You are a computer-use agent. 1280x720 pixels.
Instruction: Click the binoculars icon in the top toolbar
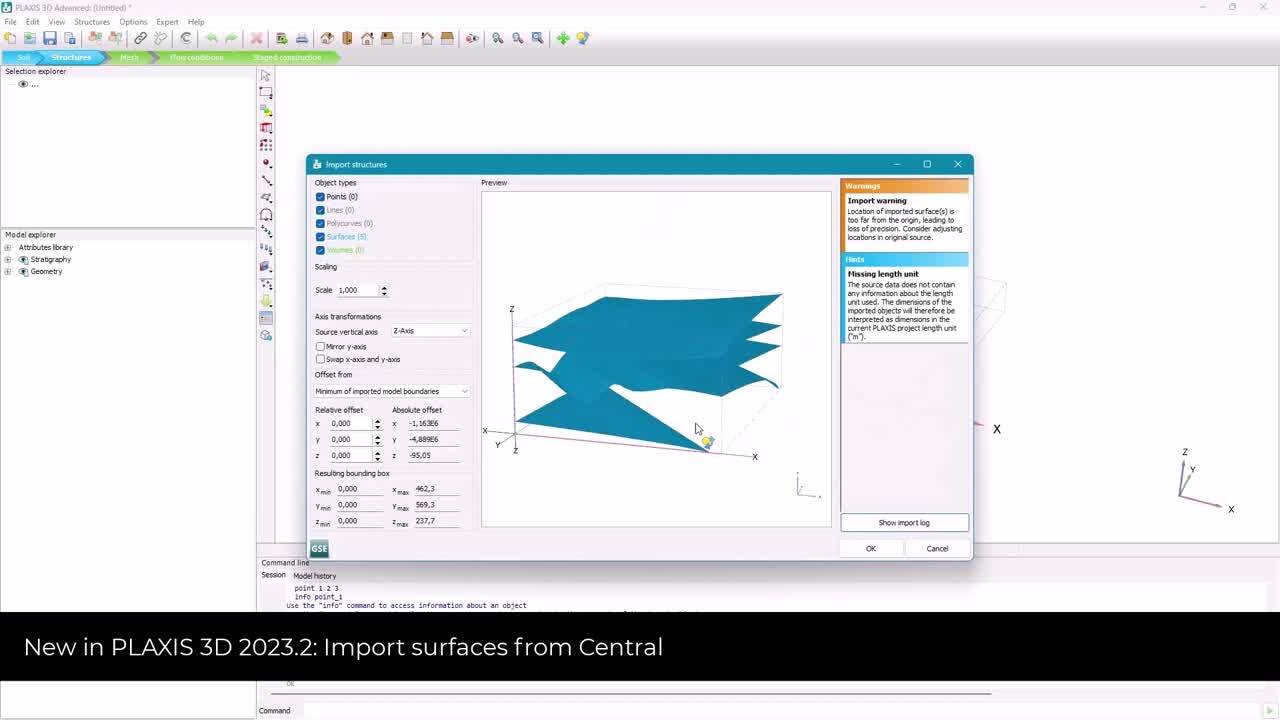coord(472,38)
